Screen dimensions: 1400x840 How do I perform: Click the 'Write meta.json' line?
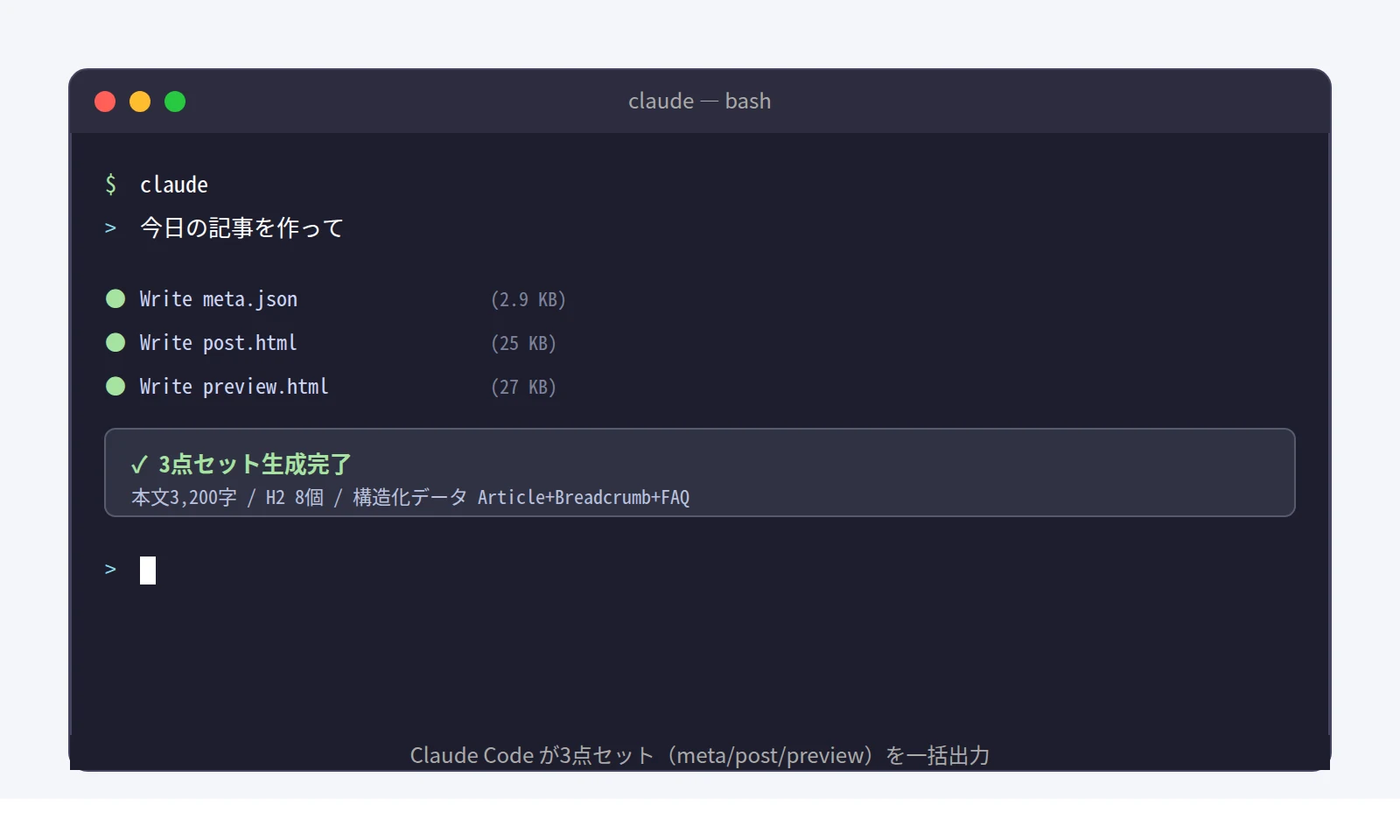[219, 299]
